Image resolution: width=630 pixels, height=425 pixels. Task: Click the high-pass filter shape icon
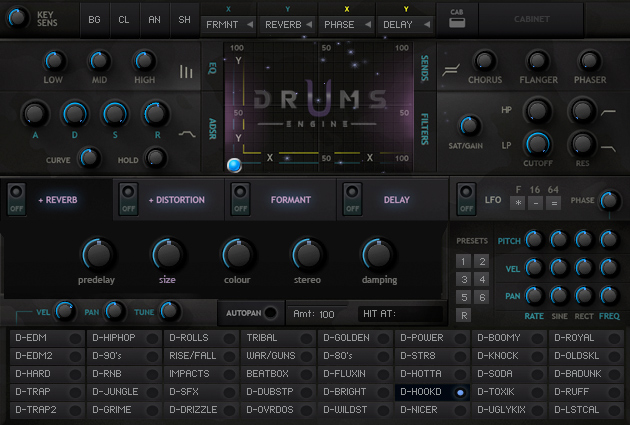(608, 112)
